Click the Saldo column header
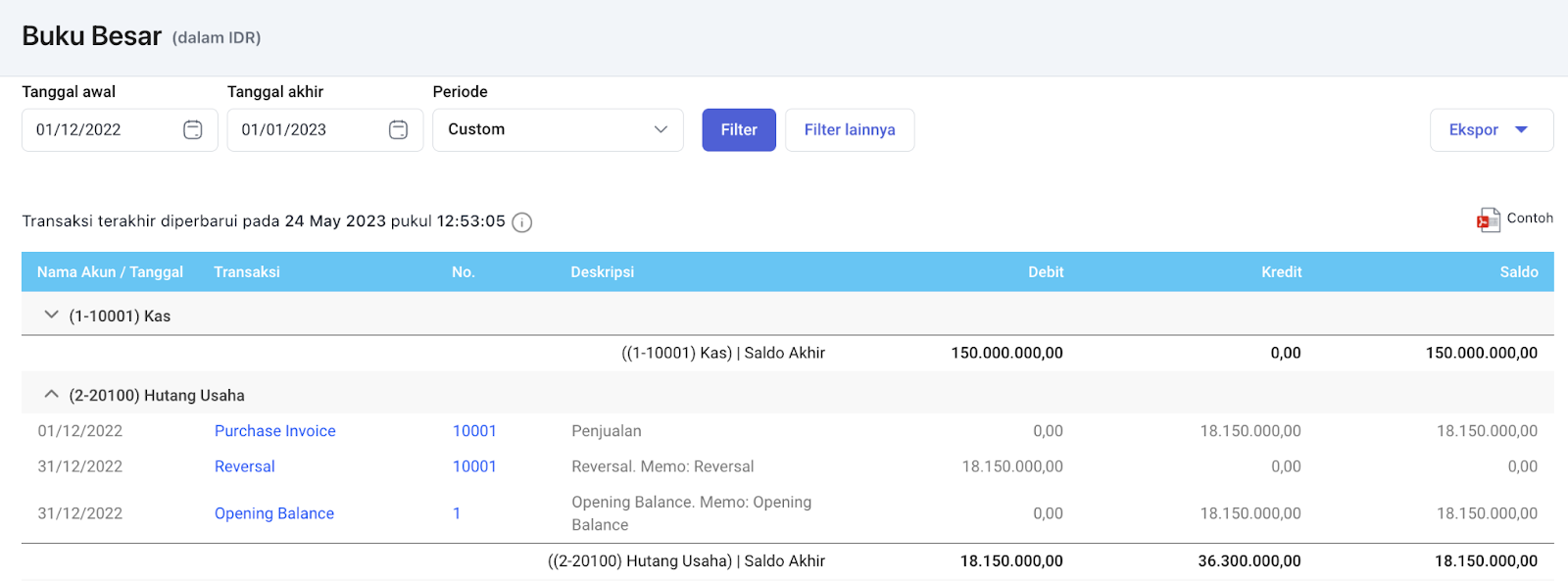1568x581 pixels. (x=1518, y=272)
